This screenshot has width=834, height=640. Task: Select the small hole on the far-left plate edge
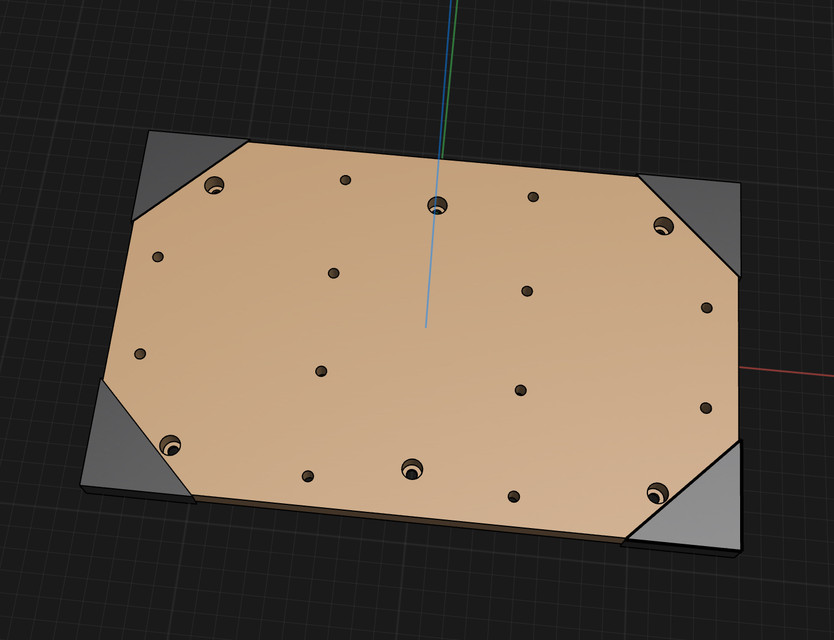coord(157,257)
